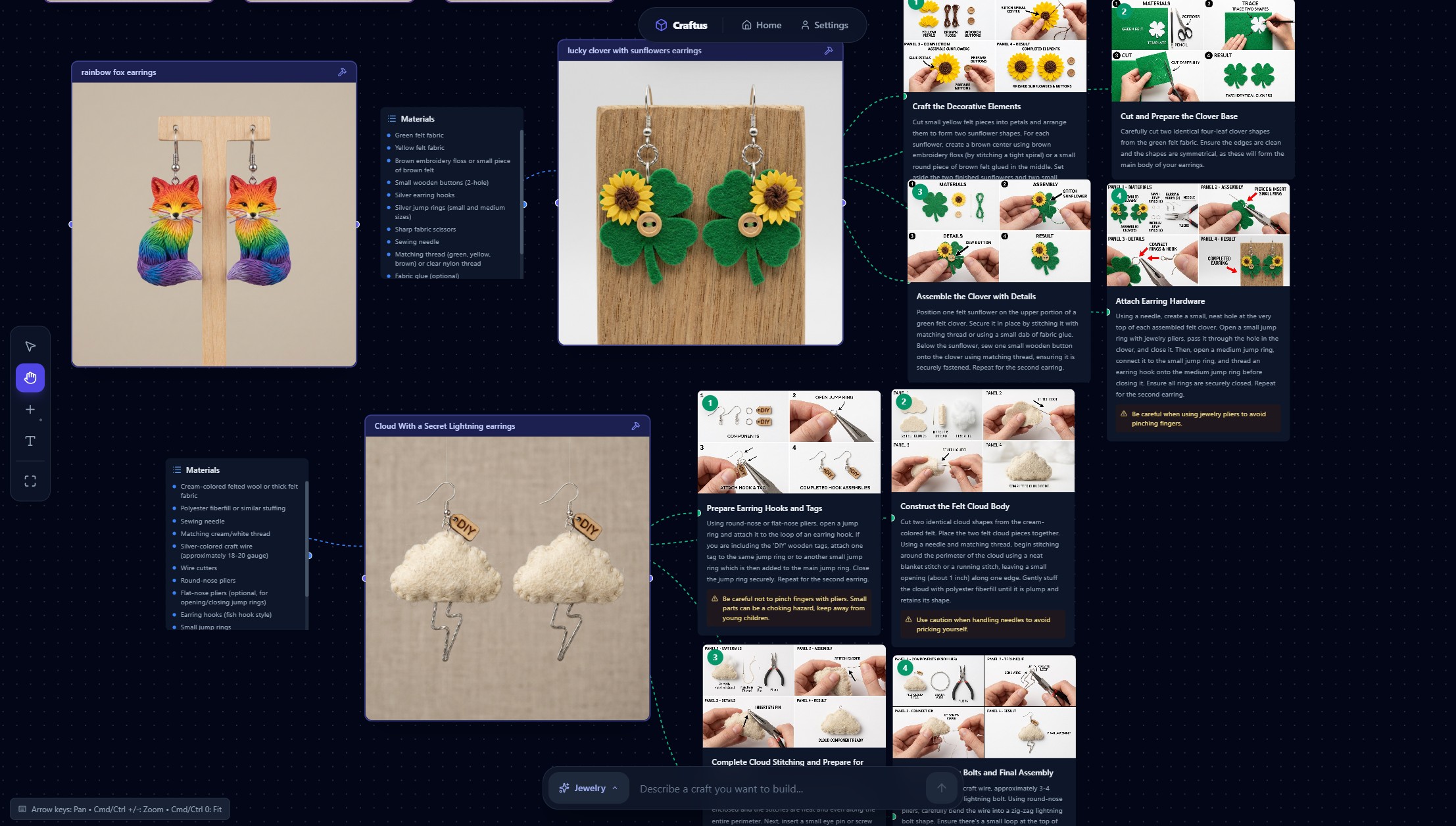Open Settings

(824, 25)
